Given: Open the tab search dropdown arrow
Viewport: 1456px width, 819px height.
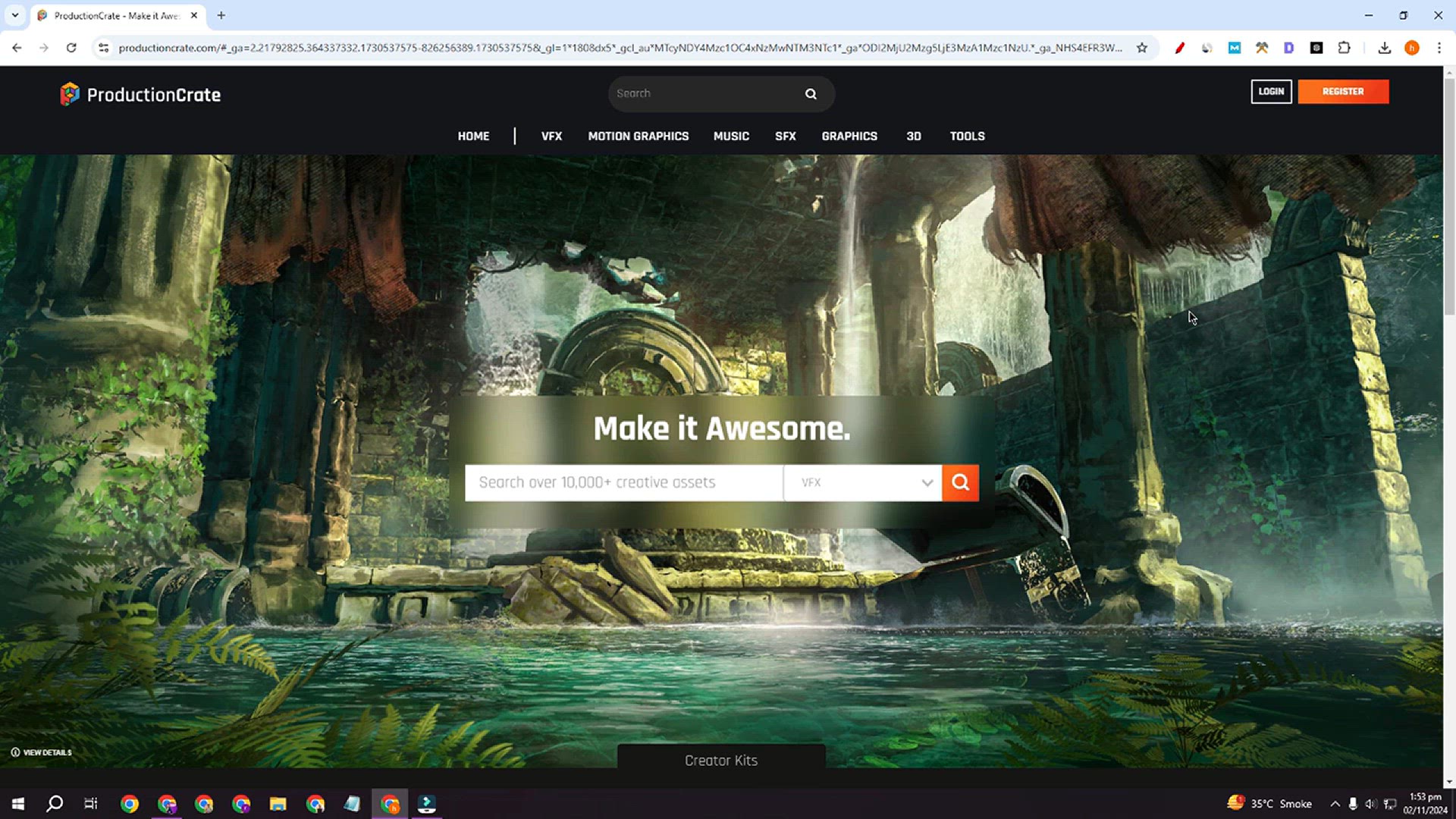Looking at the screenshot, I should [14, 15].
